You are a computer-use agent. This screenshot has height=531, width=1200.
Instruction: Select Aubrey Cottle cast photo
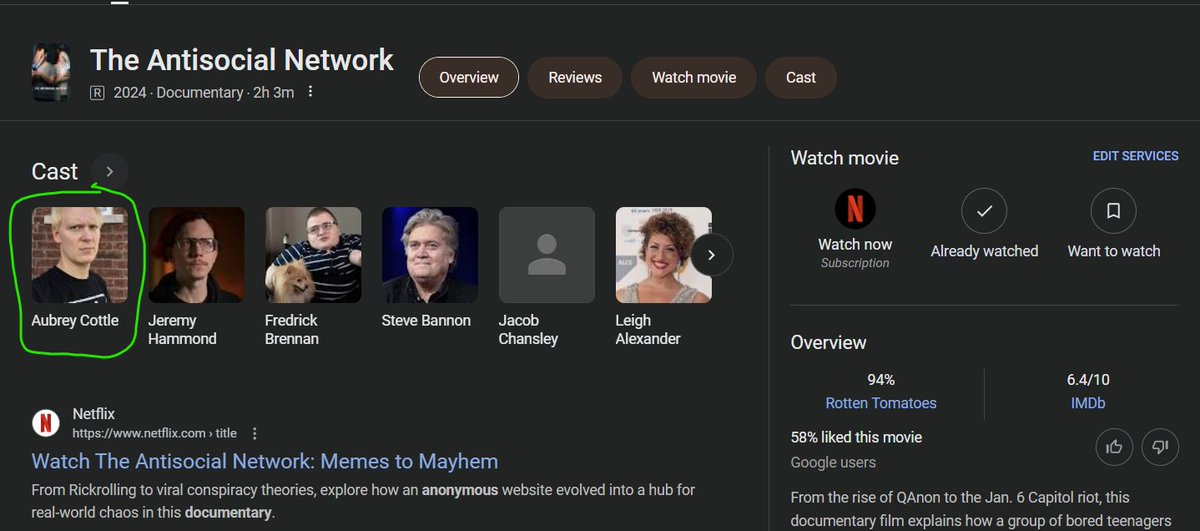click(80, 255)
